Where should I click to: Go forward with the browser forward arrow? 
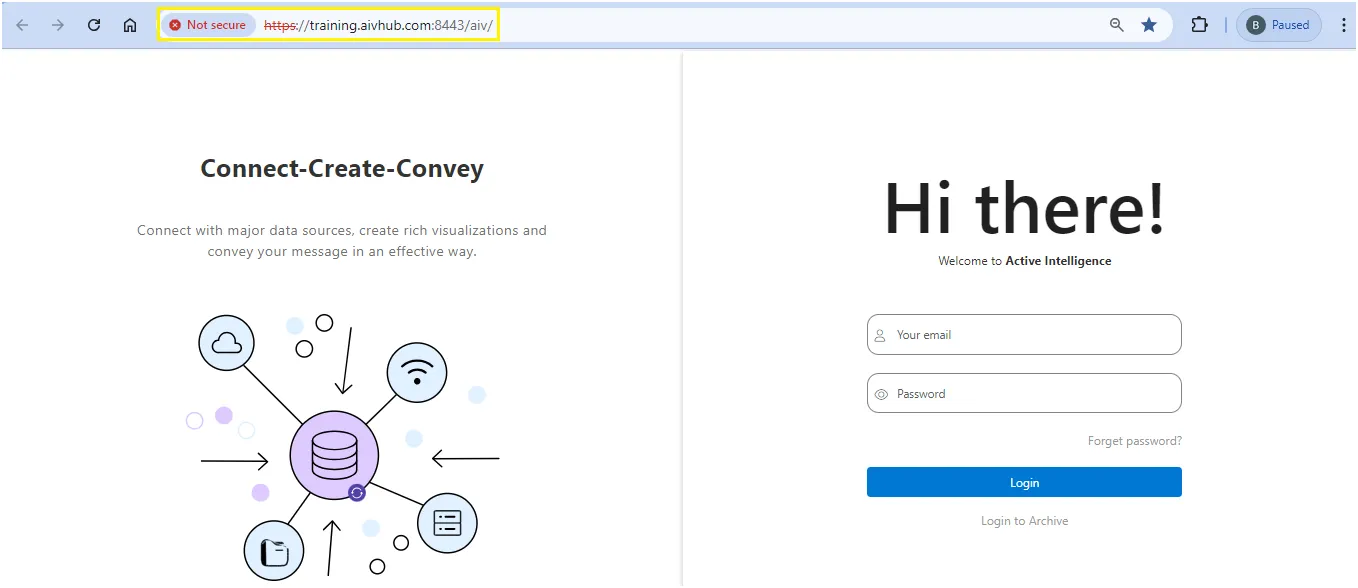[58, 25]
